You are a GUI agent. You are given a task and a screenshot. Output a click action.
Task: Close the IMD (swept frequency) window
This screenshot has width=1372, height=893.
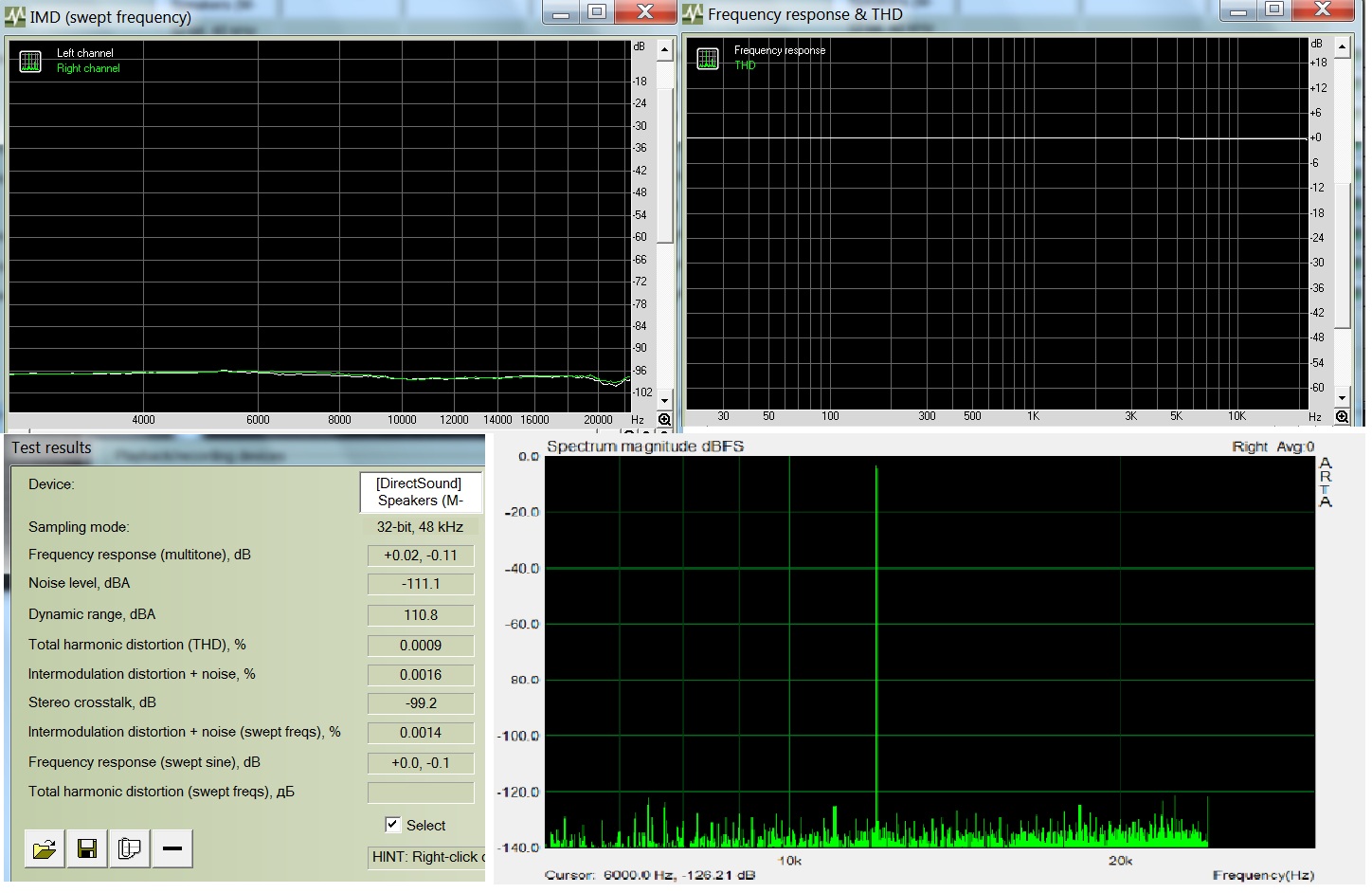(x=645, y=12)
